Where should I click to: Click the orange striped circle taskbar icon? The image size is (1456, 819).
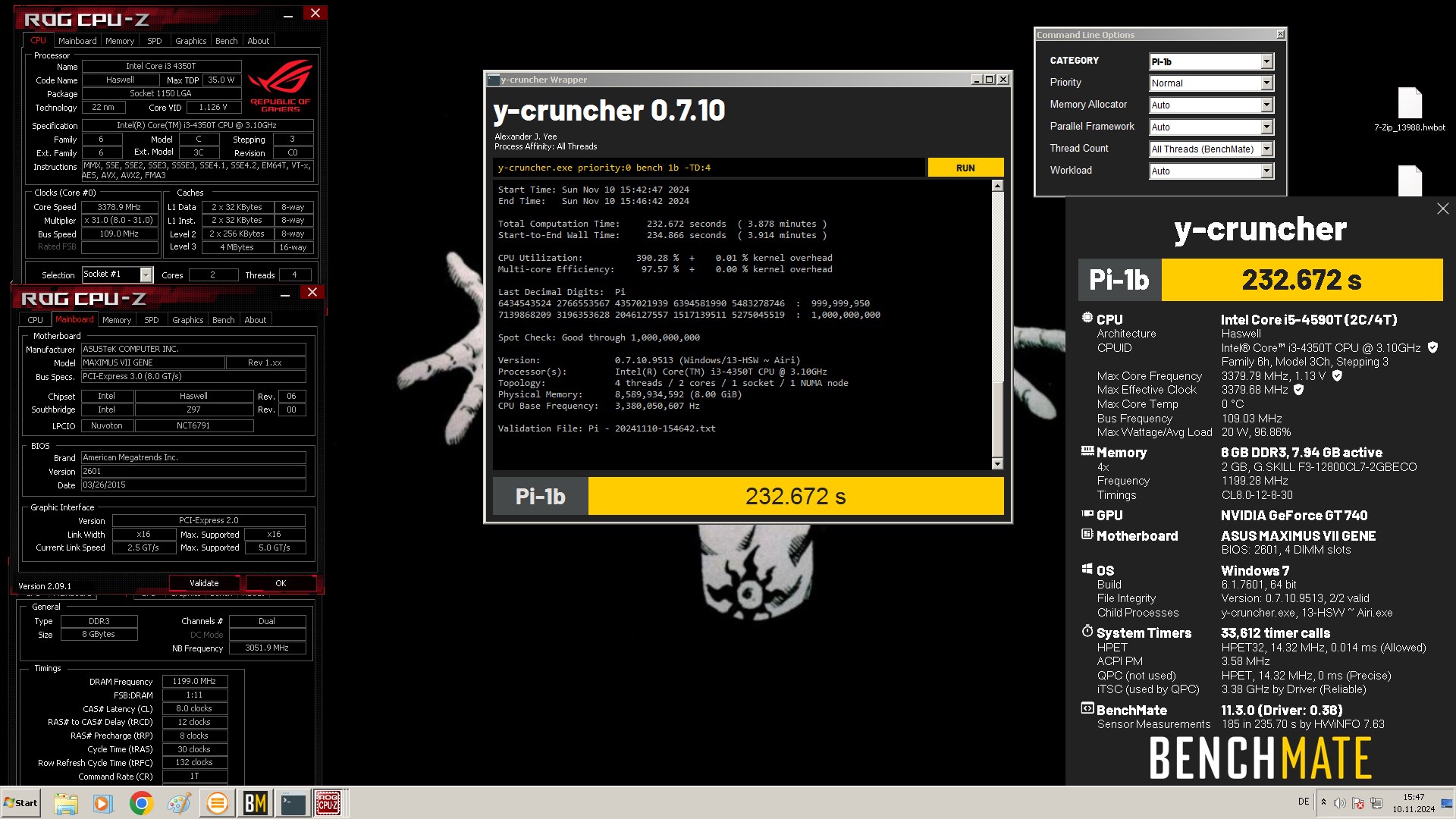point(217,803)
